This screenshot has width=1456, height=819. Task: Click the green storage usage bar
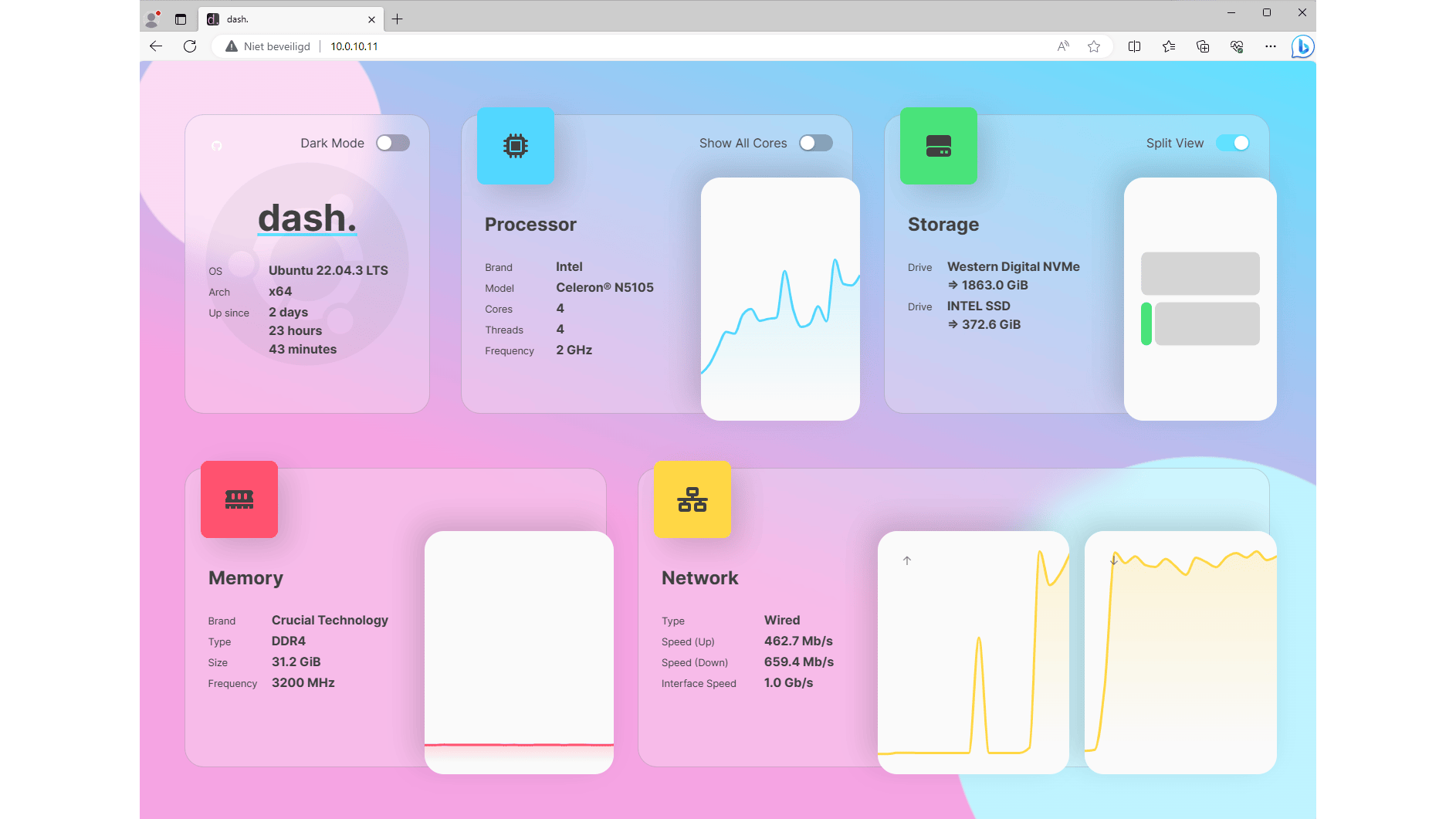coord(1147,323)
